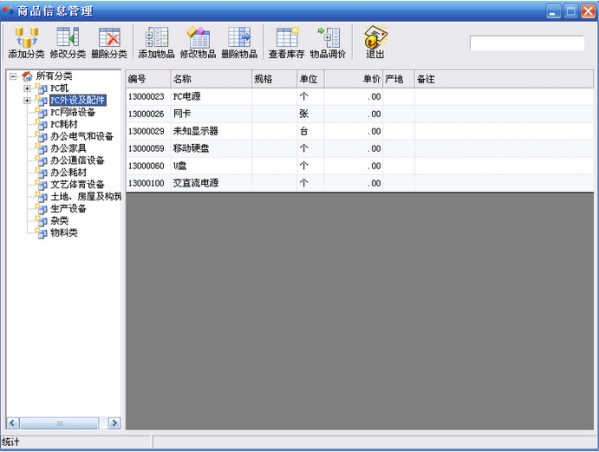Viewport: 599px width, 452px height.
Task: Expand the PC机 tree node
Action: coord(27,89)
